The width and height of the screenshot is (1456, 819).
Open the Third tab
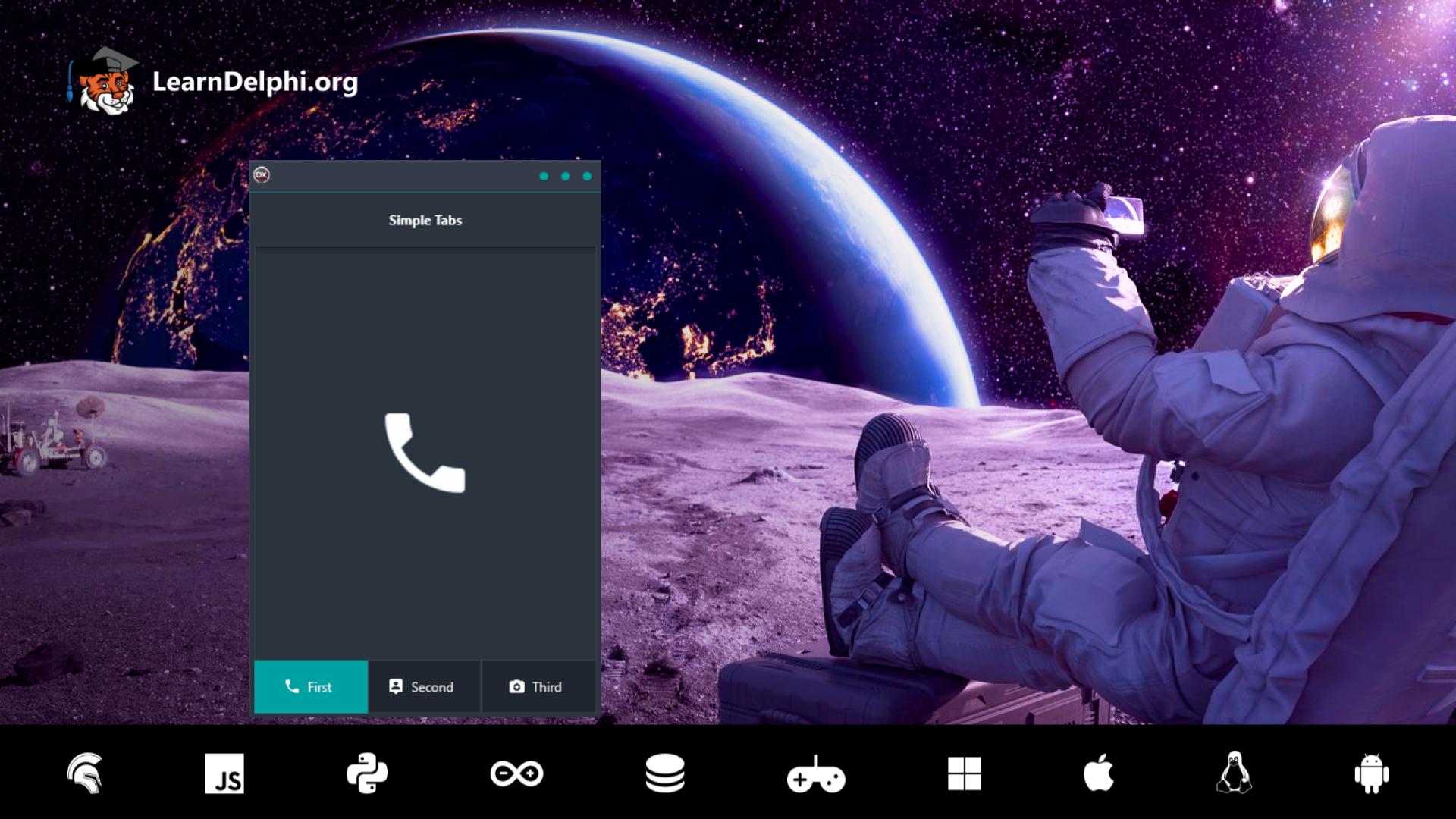[x=538, y=687]
